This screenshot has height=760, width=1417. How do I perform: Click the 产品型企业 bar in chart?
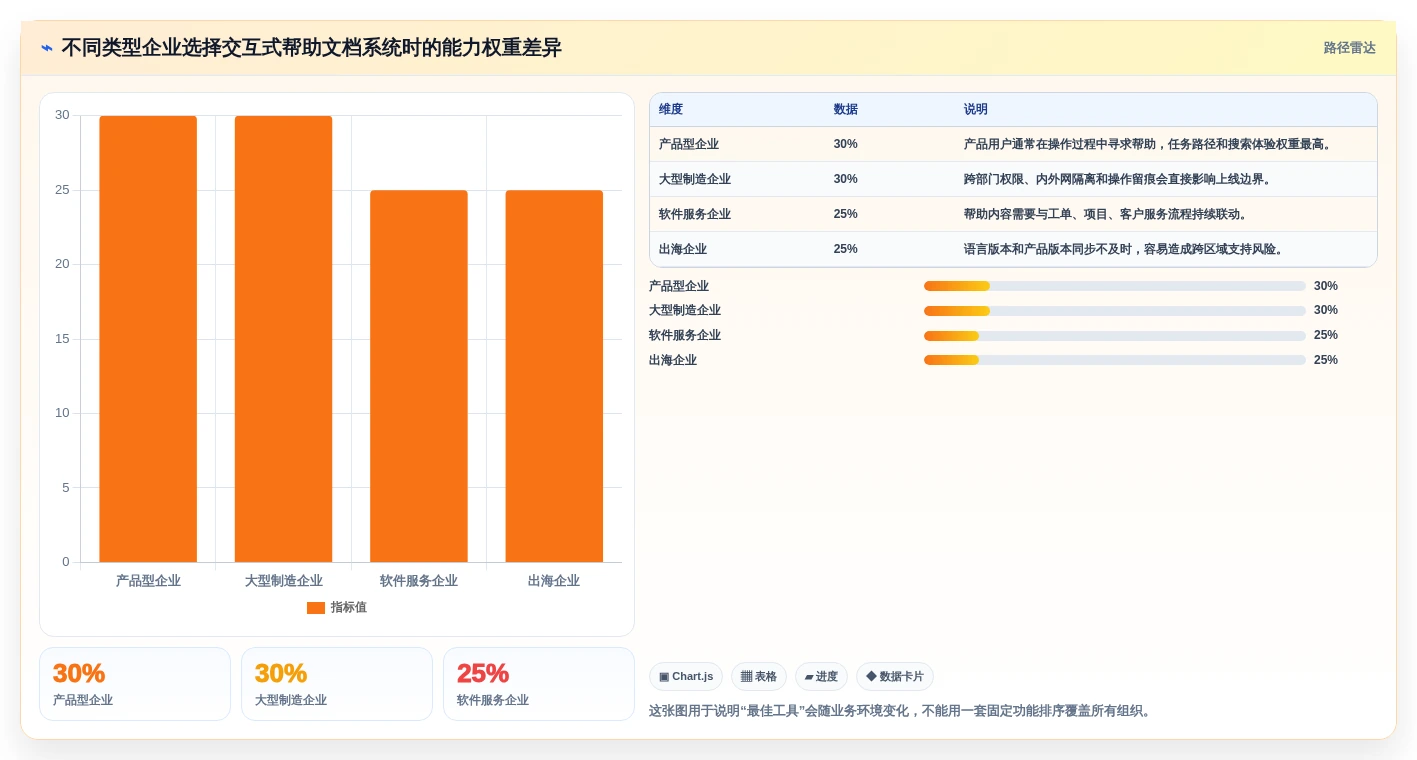tap(148, 339)
